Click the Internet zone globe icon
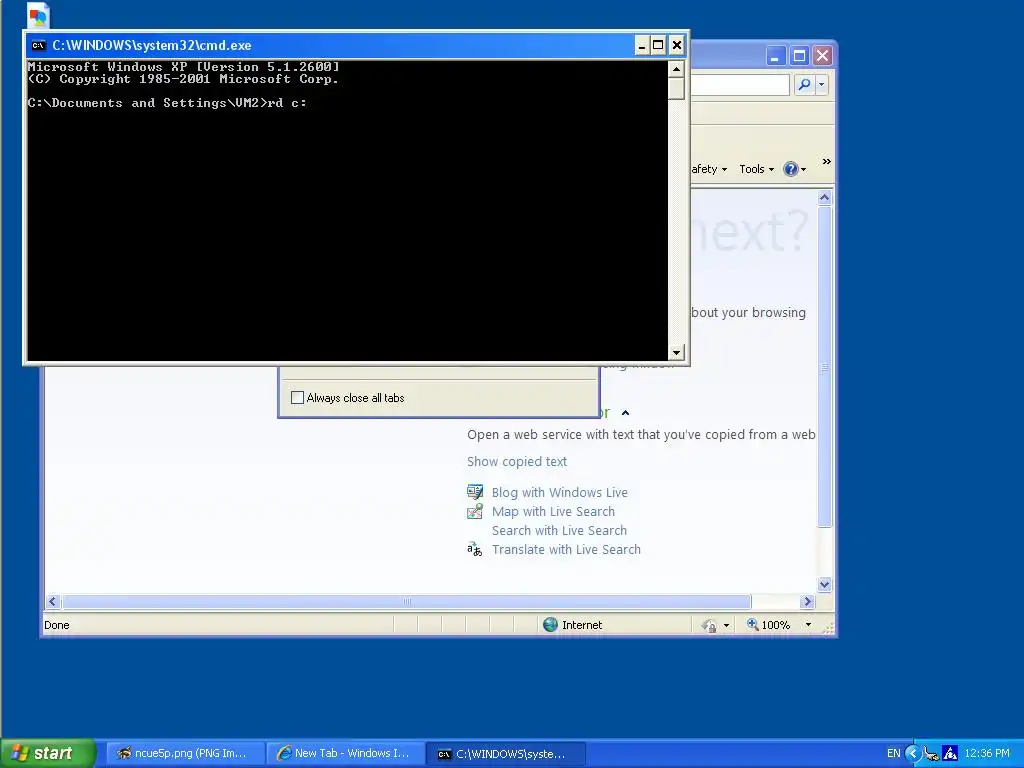1024x768 pixels. [x=551, y=625]
